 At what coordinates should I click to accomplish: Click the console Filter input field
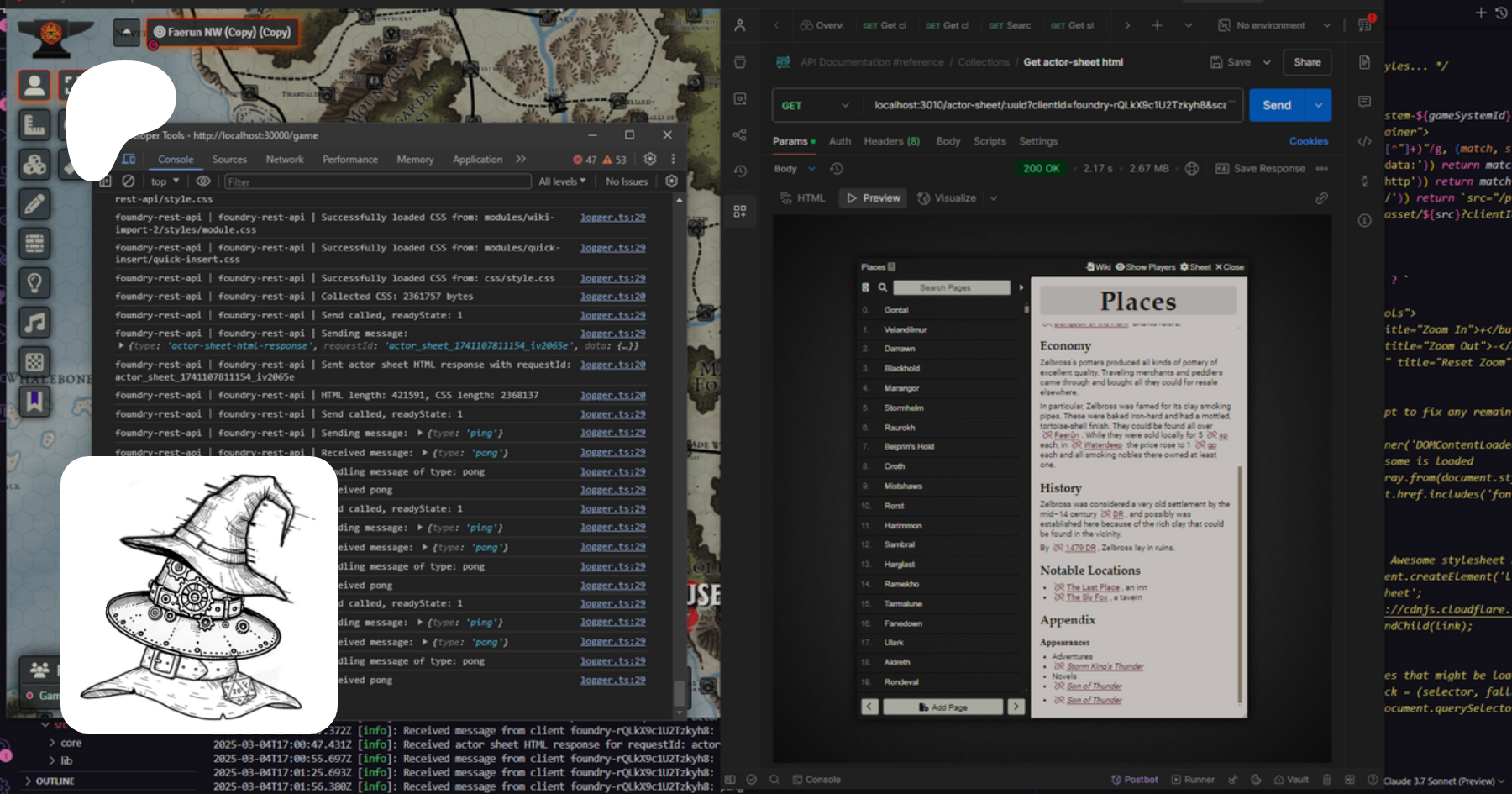pos(376,181)
